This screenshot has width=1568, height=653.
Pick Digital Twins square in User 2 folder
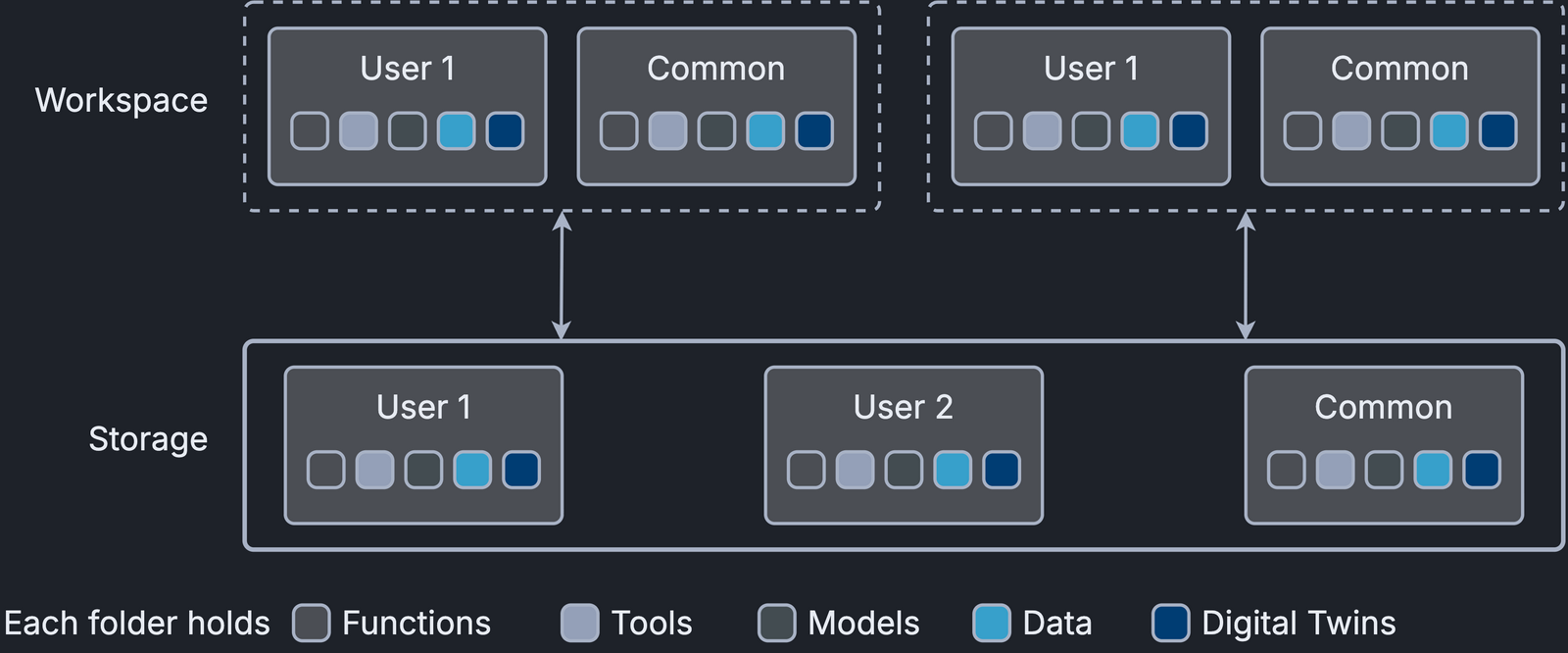point(1002,470)
